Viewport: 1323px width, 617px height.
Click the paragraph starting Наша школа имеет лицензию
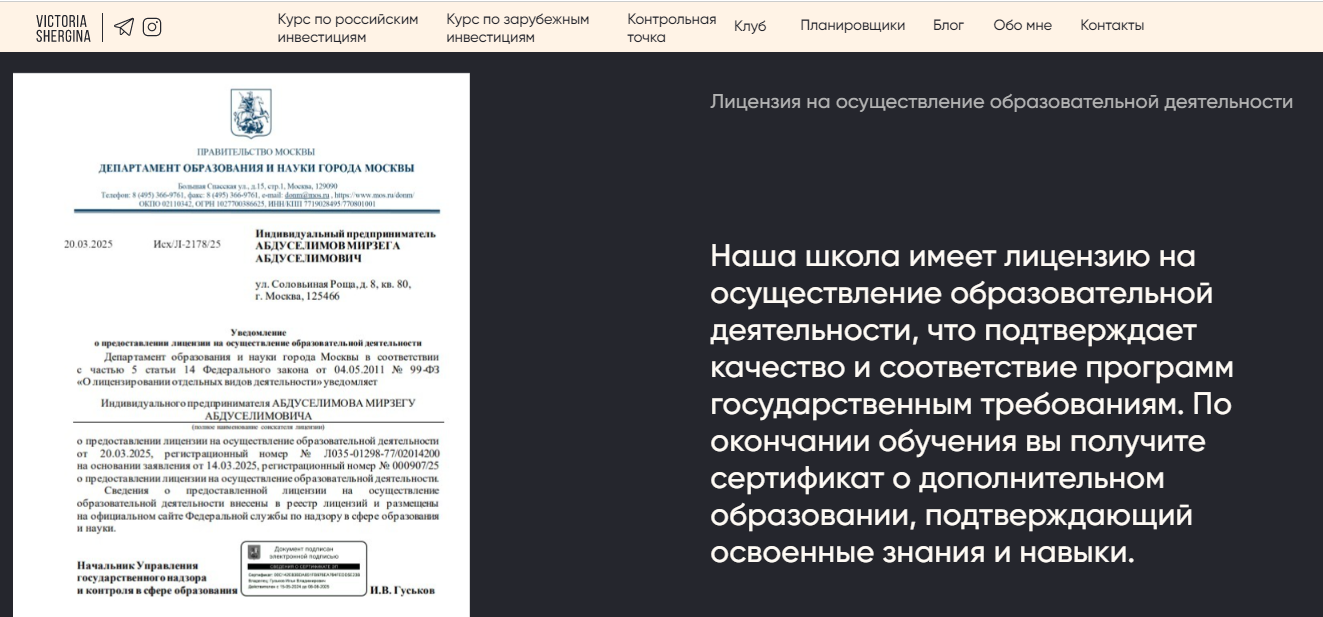point(972,404)
